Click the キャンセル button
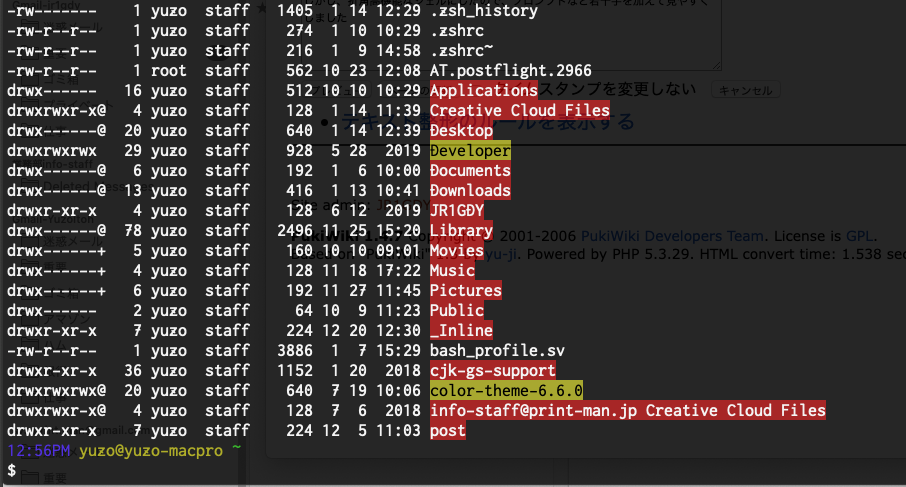Screen dimensions: 906x487 [x=741, y=91]
